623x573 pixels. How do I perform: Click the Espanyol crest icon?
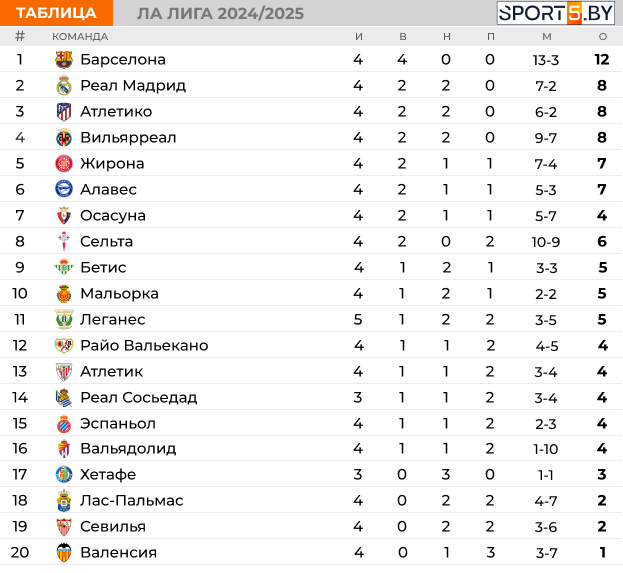tap(64, 424)
